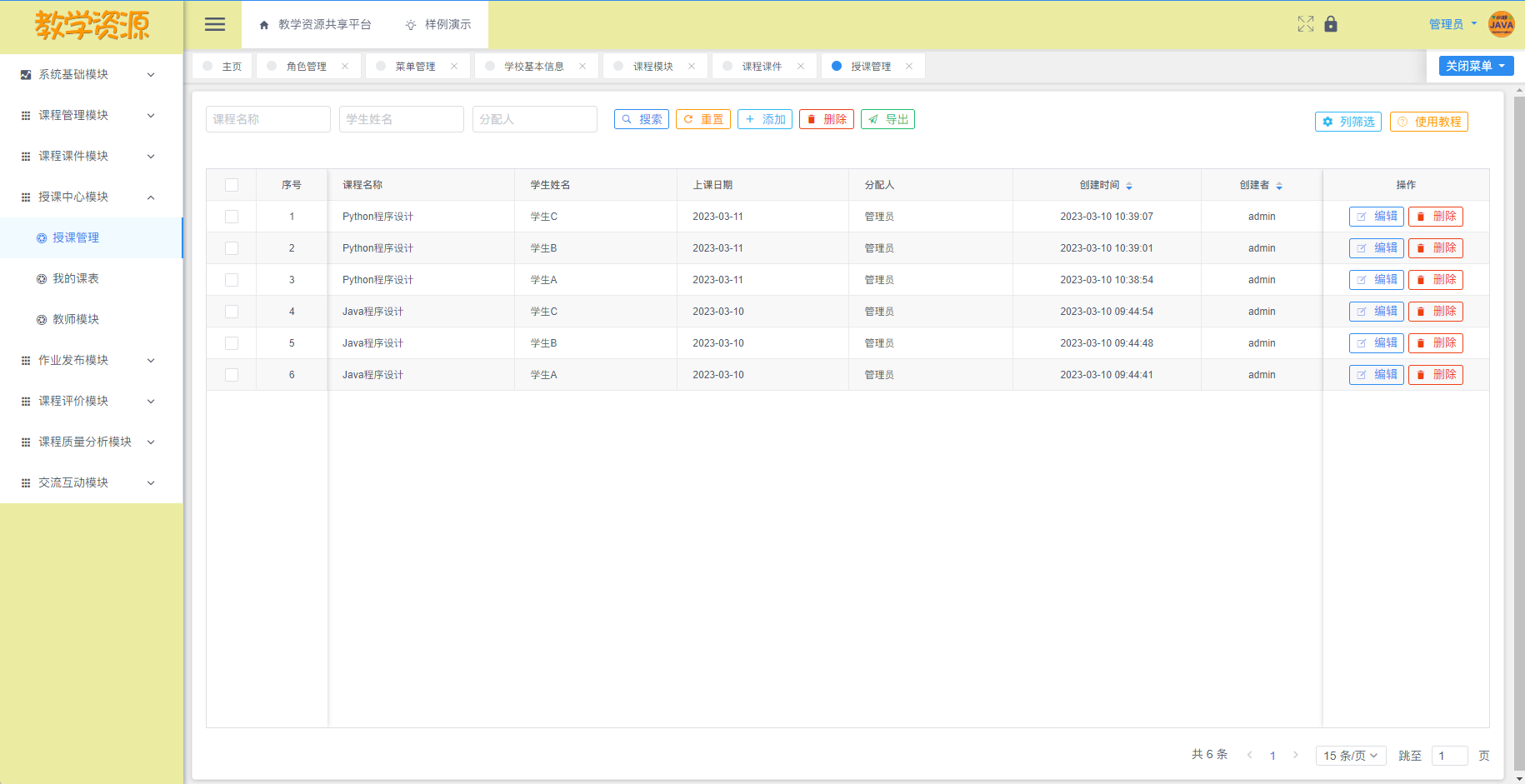
Task: Switch to 角色管理 tab
Action: pyautogui.click(x=307, y=67)
